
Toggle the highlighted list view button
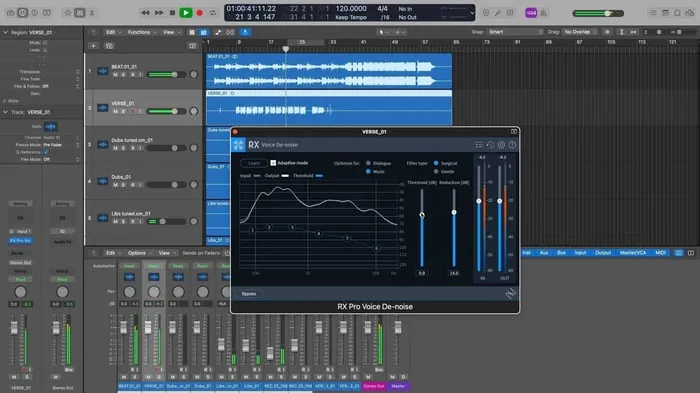coord(204,32)
